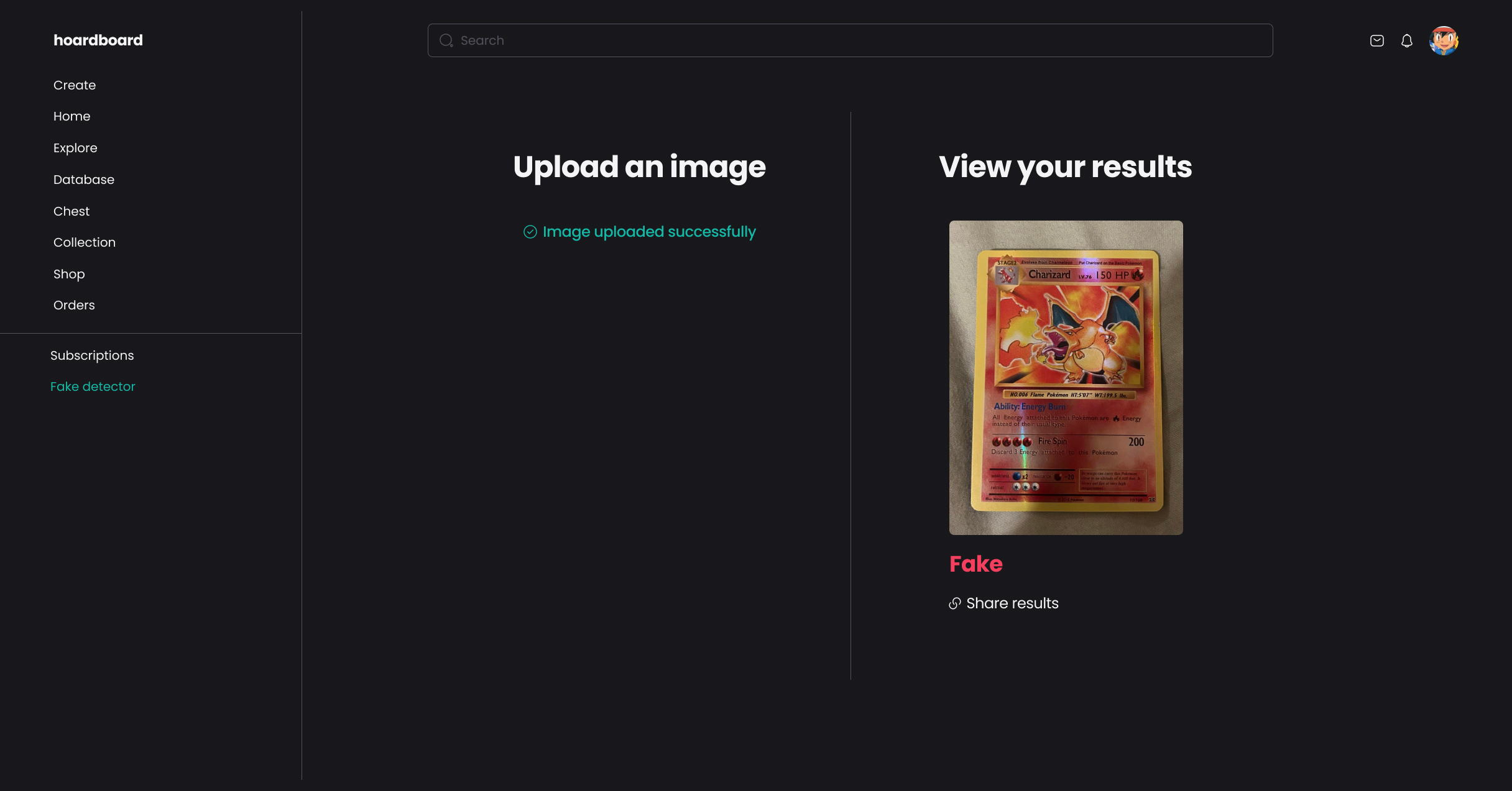
Task: Click the Create navigation link
Action: coord(74,85)
